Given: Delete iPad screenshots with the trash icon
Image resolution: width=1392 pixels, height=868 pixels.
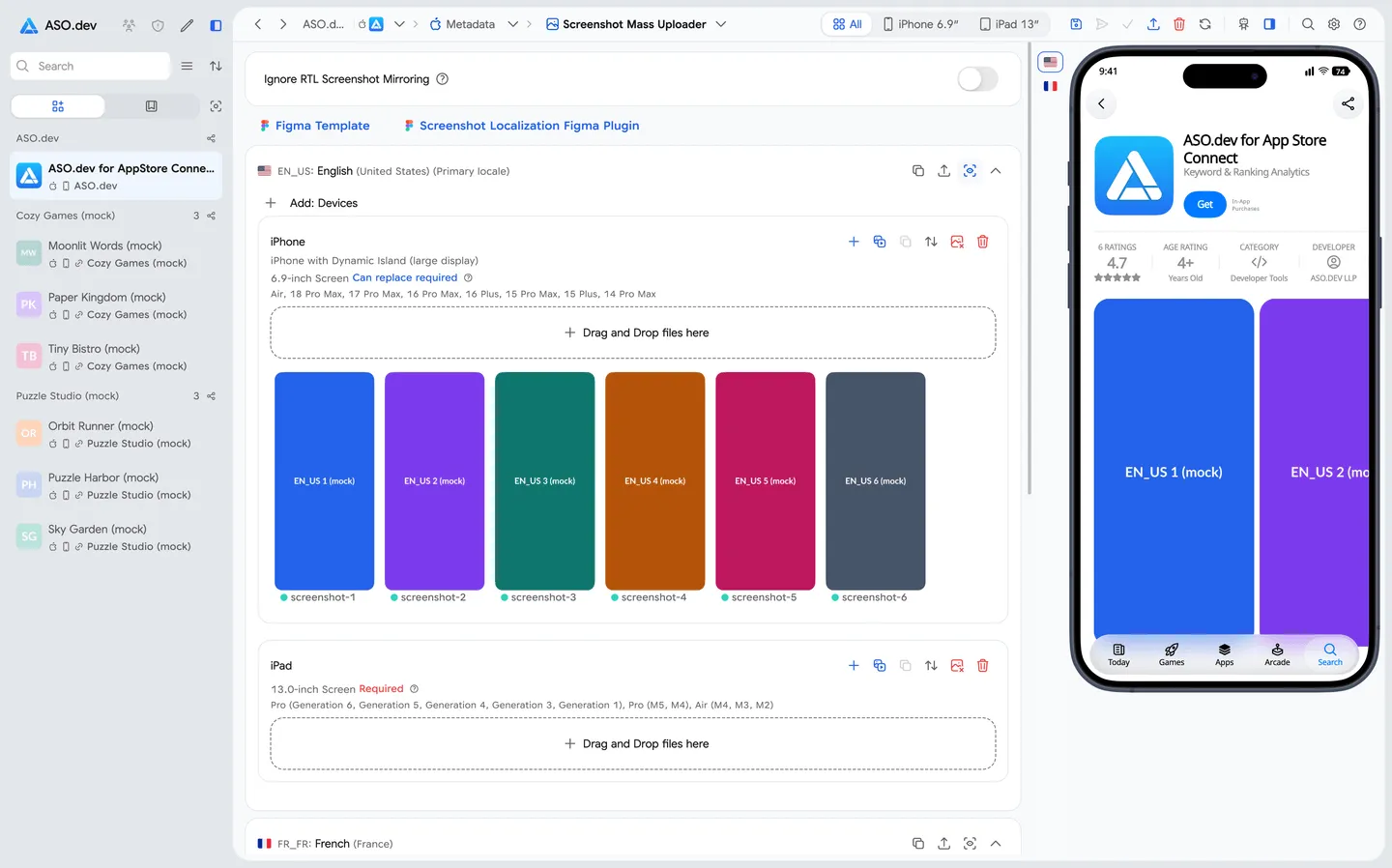Looking at the screenshot, I should tap(983, 666).
